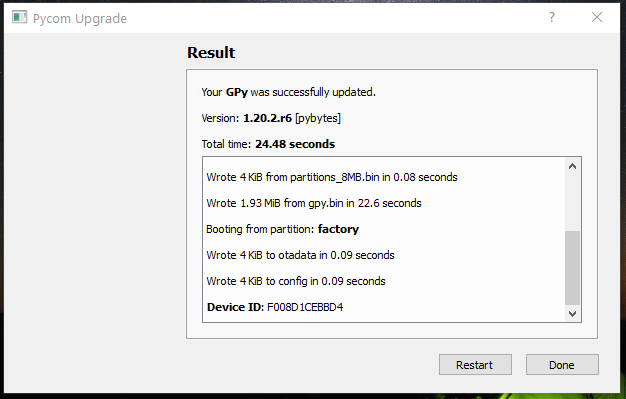Click the Result heading
626x399 pixels.
(x=211, y=53)
